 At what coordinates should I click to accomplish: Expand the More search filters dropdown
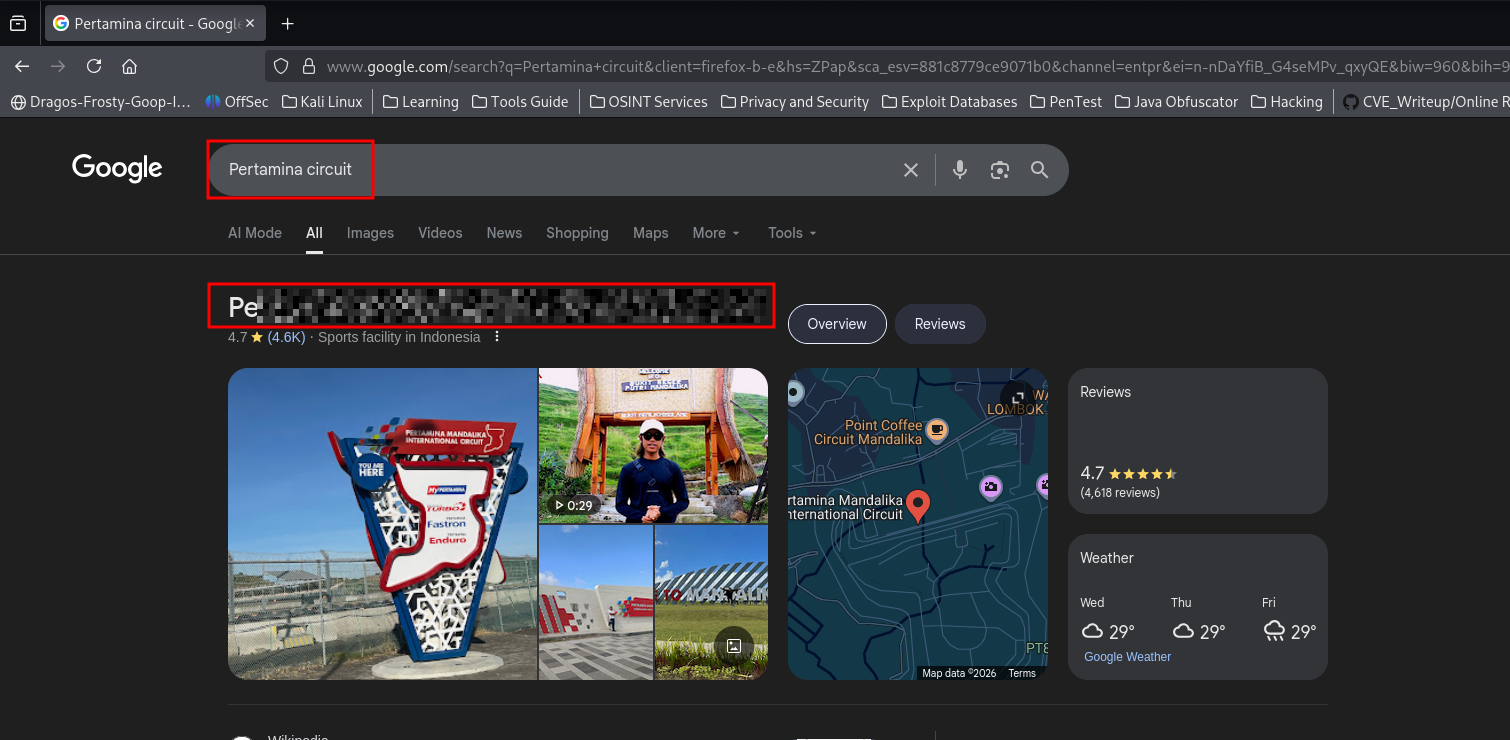pyautogui.click(x=716, y=233)
